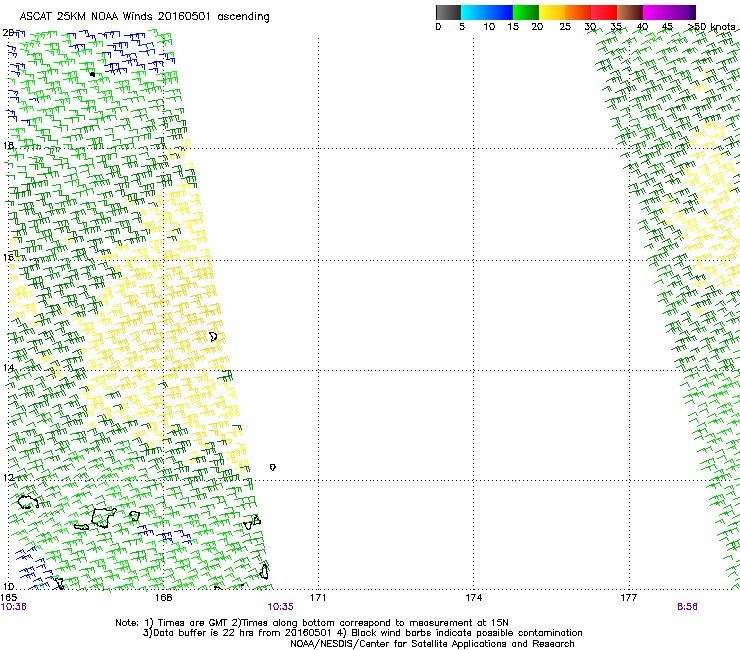Click the '40' label under the color bar

click(642, 27)
